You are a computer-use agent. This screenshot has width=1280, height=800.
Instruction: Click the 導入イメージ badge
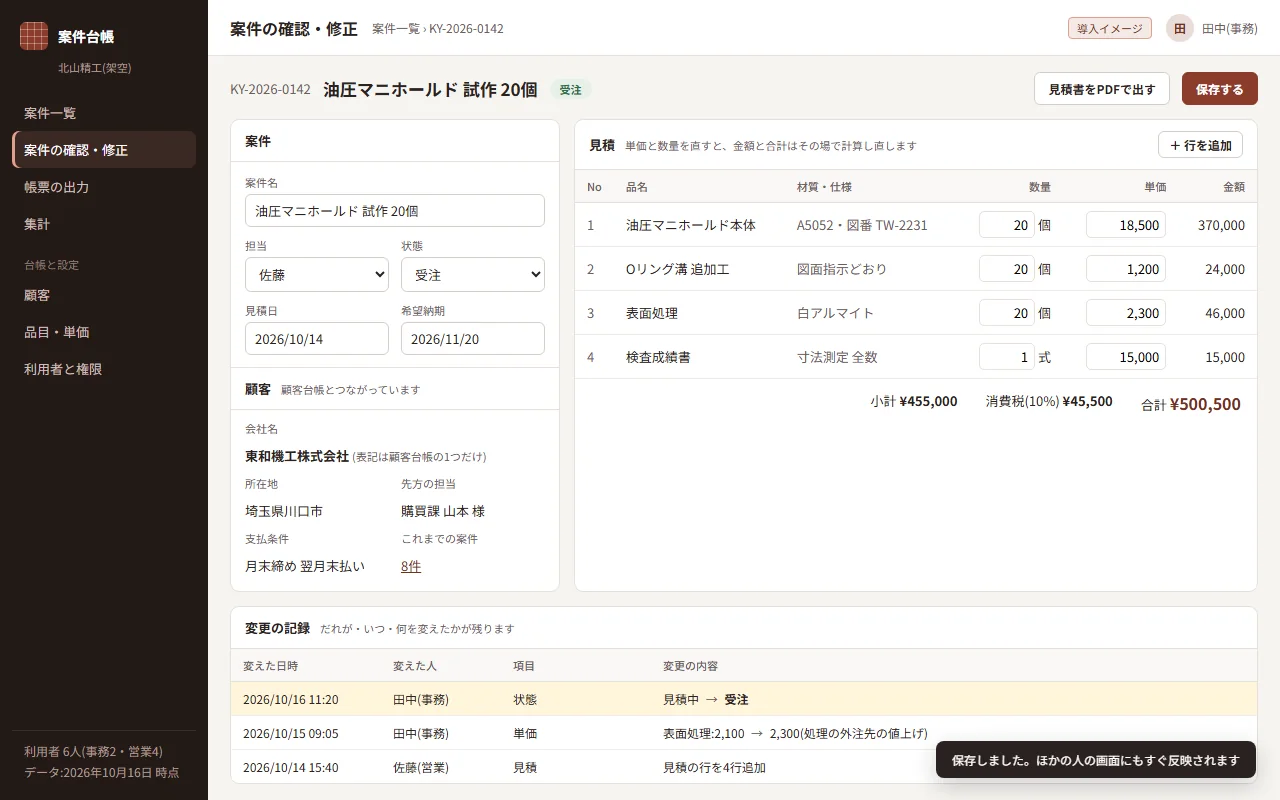pos(1110,29)
